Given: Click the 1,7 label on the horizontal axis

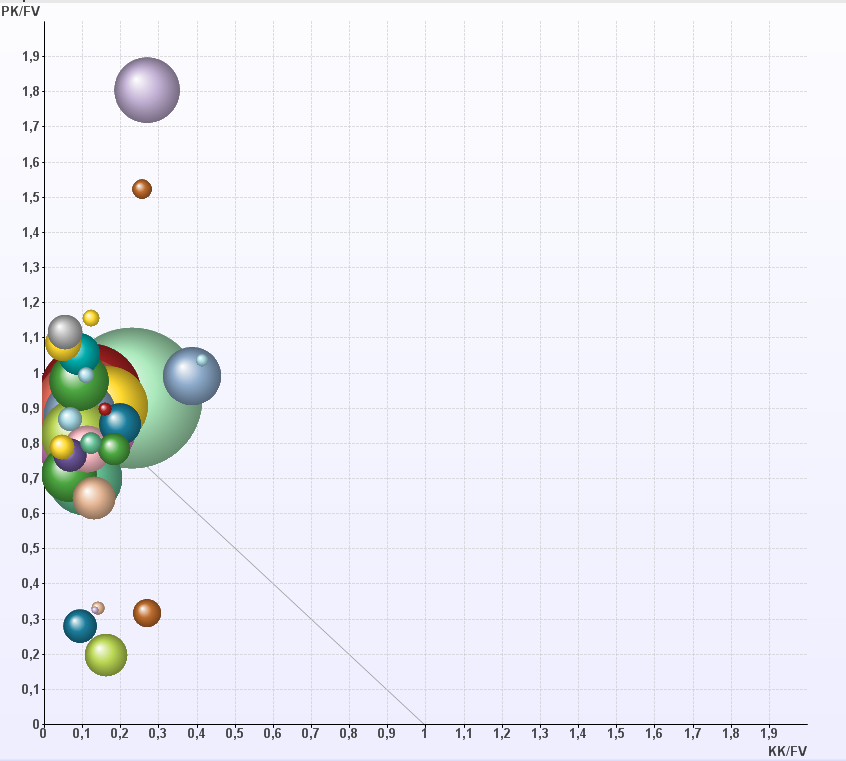Looking at the screenshot, I should click(693, 733).
